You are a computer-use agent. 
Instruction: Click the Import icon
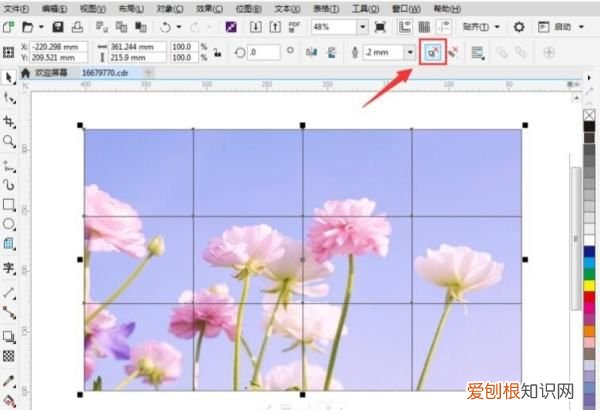(256, 27)
